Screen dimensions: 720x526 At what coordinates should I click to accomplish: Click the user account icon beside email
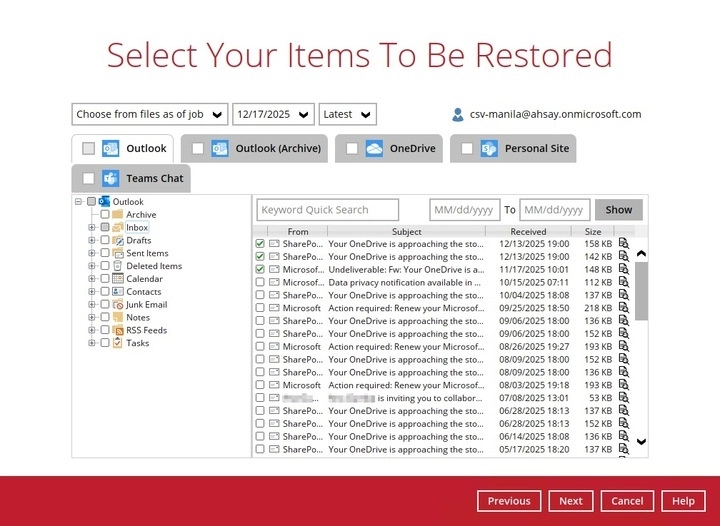tap(458, 115)
